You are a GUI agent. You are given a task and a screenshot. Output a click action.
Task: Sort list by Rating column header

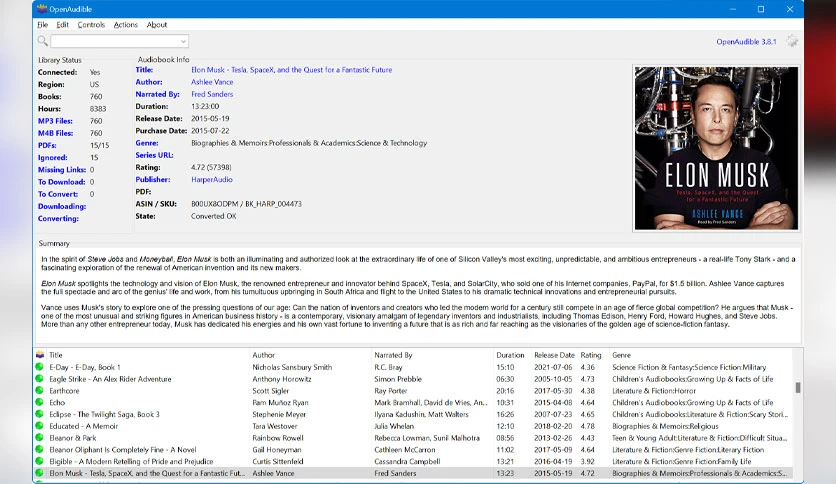click(x=591, y=355)
